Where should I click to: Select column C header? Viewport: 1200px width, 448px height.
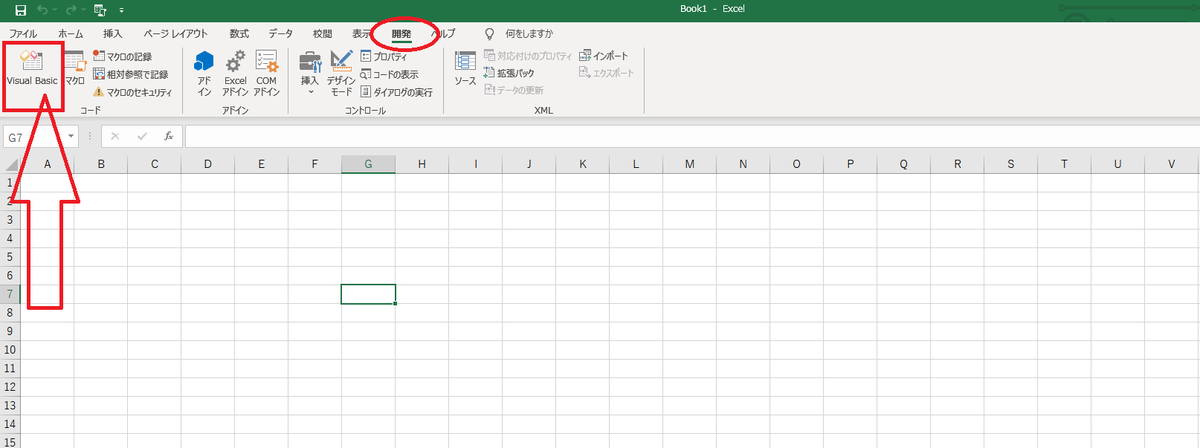(154, 164)
